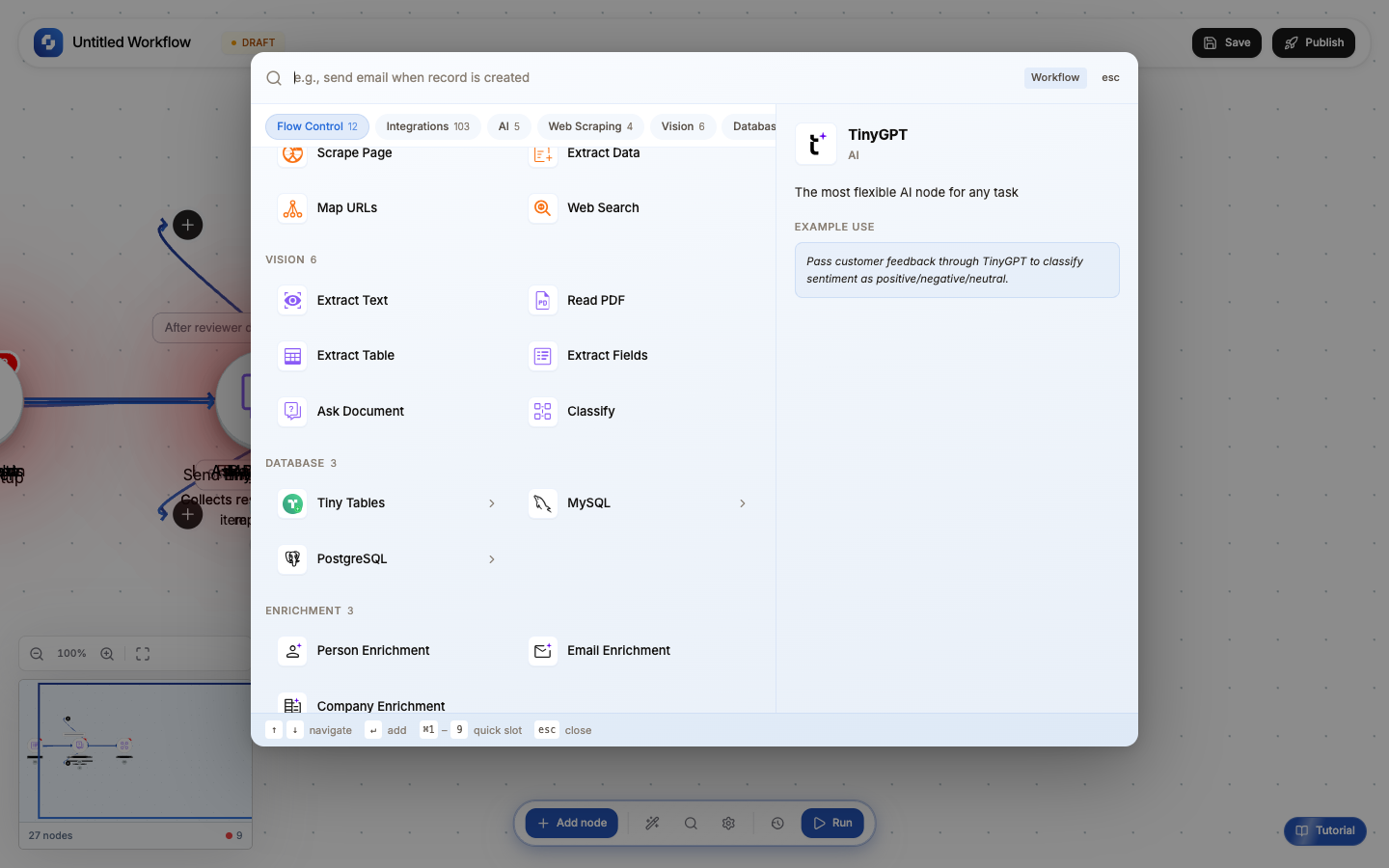Click the VISION section header
This screenshot has width=1389, height=868.
[290, 260]
